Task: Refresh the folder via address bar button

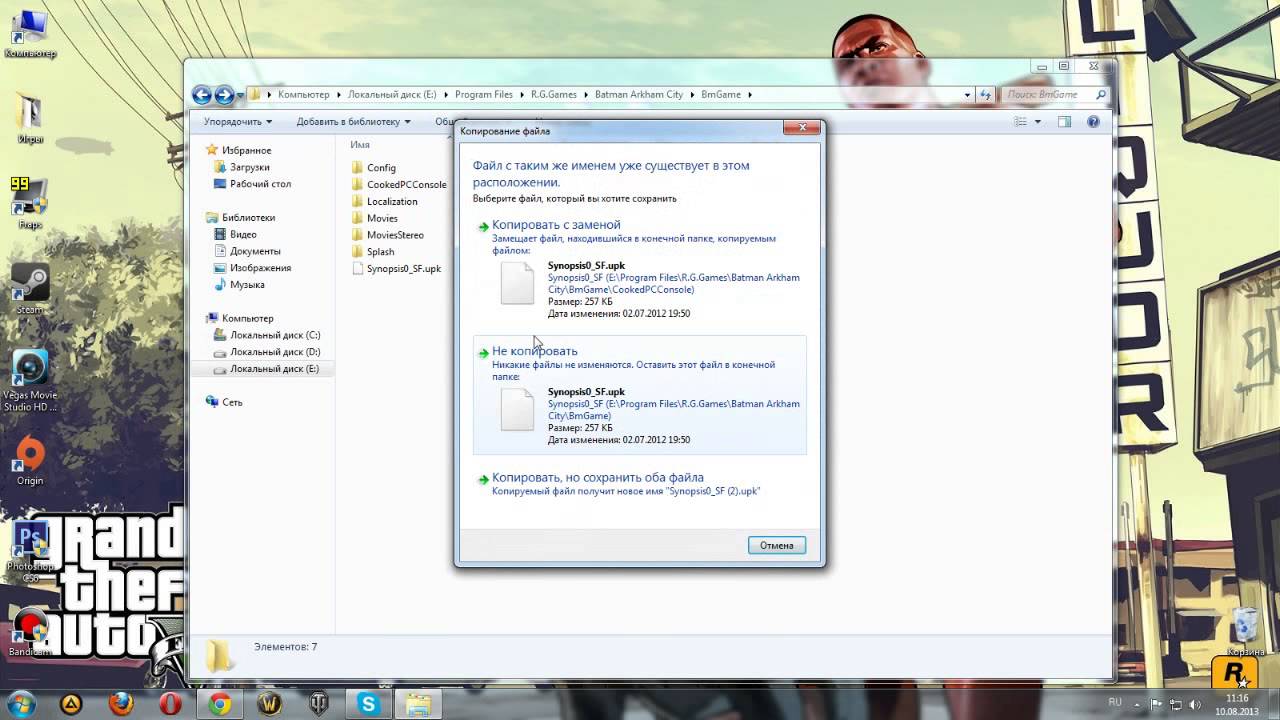Action: [x=986, y=95]
